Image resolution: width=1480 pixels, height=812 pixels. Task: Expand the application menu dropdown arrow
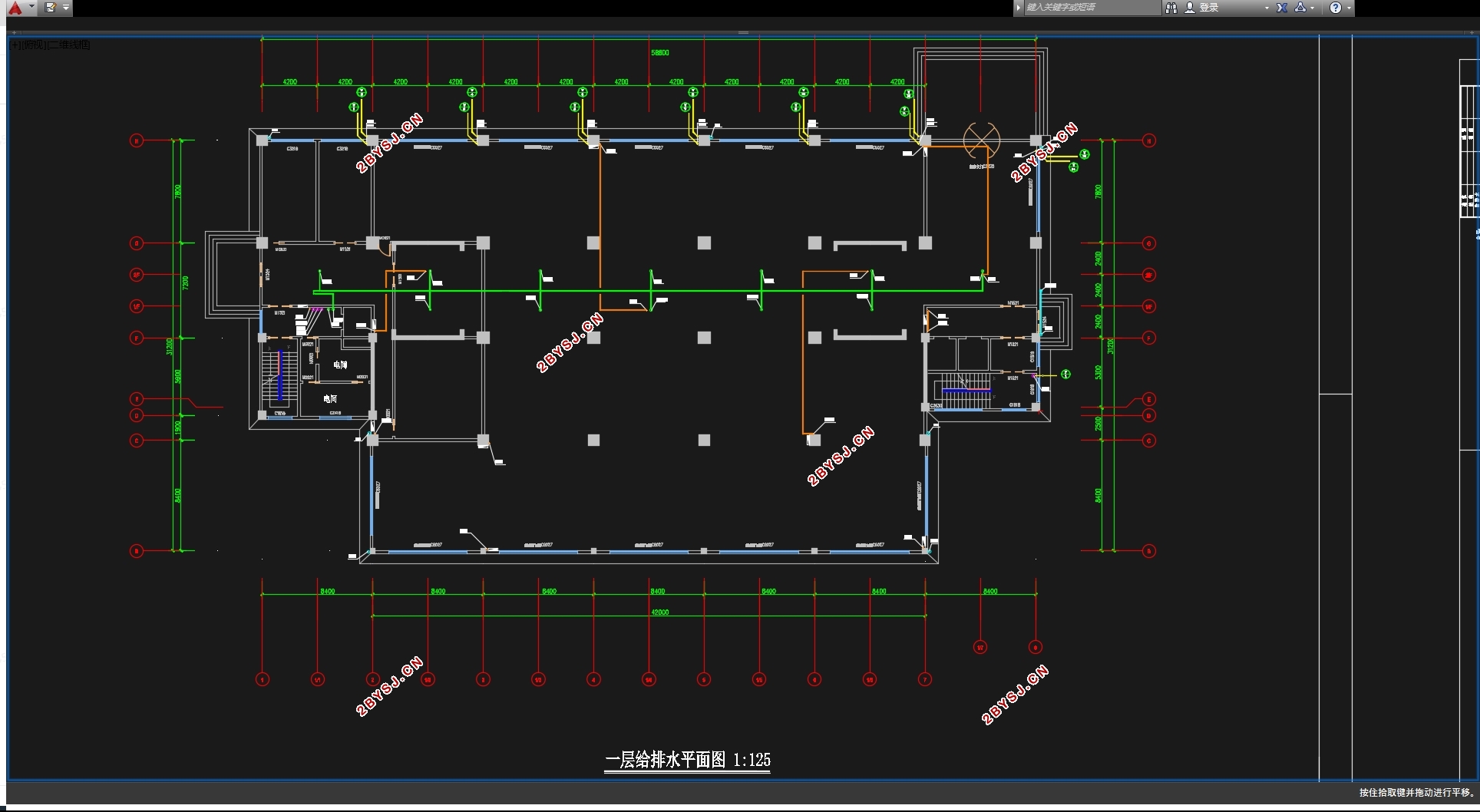(31, 7)
